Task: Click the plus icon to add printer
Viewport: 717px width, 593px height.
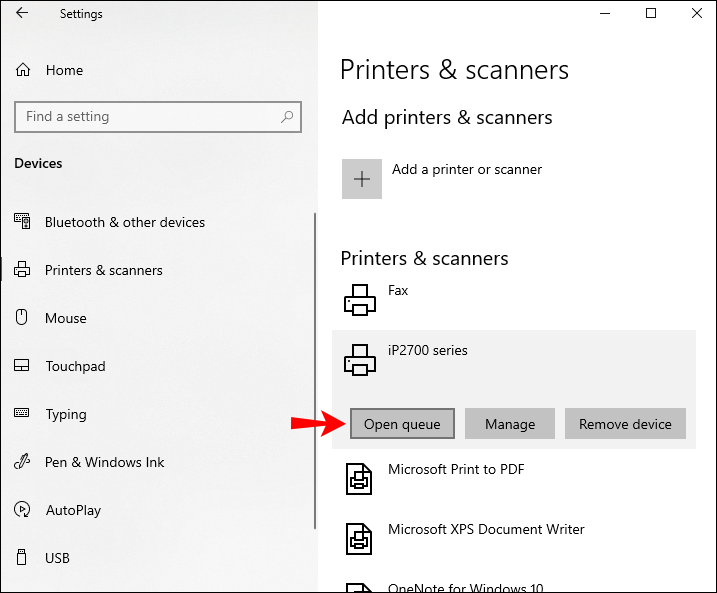Action: point(362,179)
